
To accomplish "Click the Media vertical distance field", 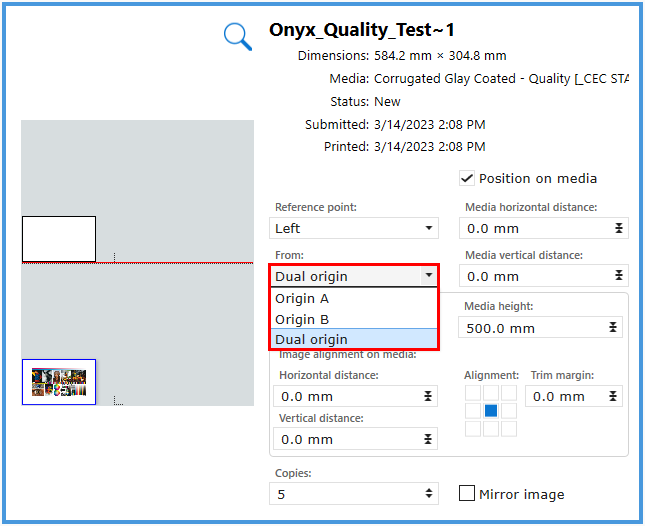I will click(x=535, y=276).
